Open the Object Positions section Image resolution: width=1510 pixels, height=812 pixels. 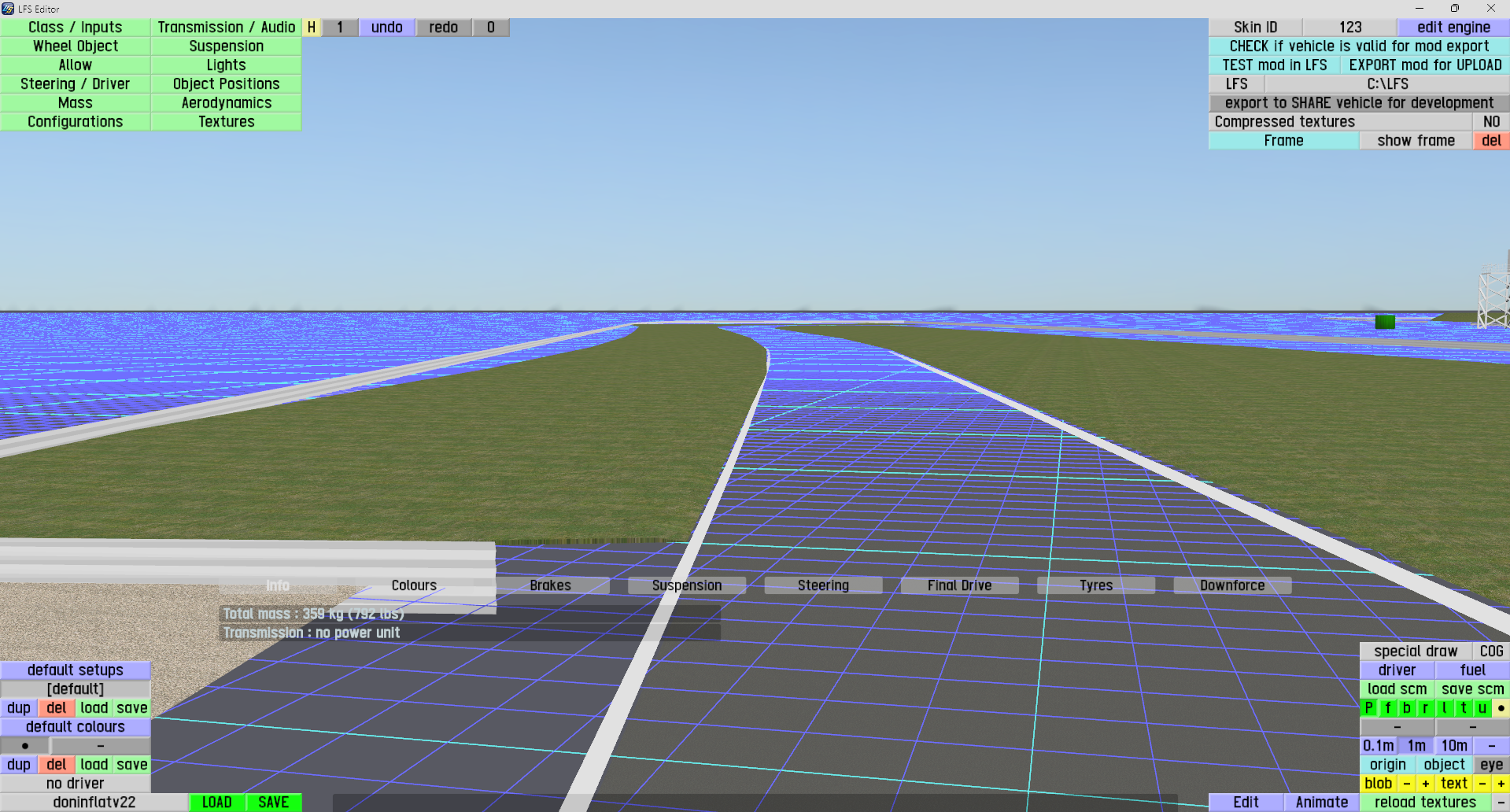pos(227,84)
